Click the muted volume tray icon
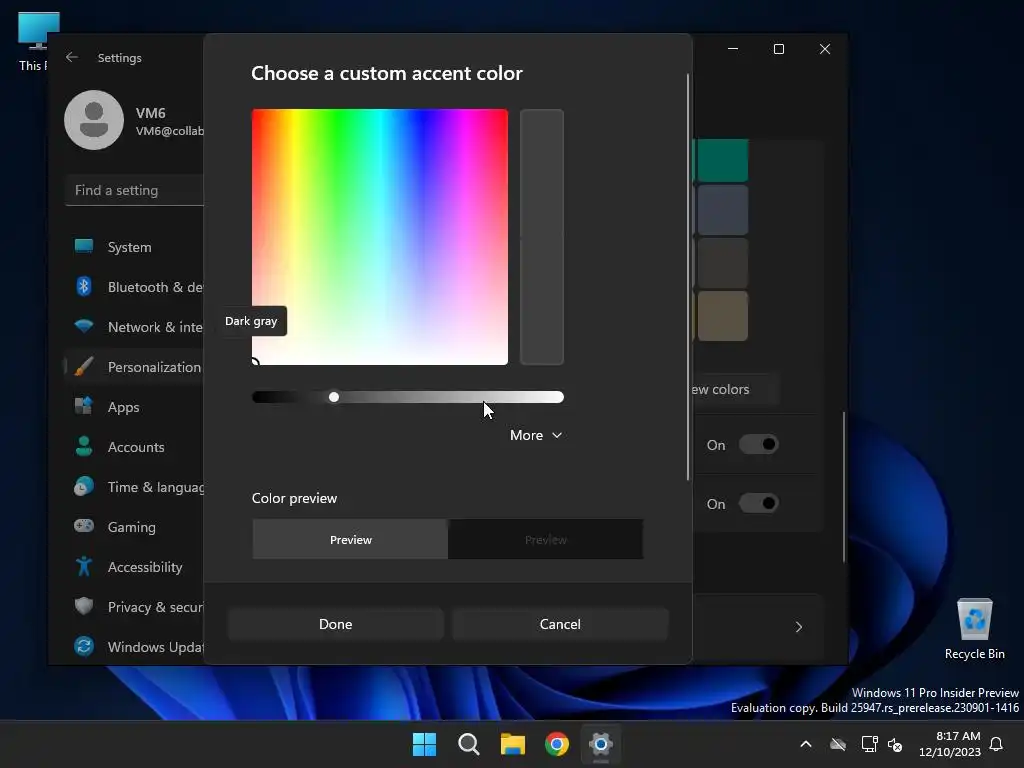This screenshot has width=1024, height=768. click(x=895, y=744)
